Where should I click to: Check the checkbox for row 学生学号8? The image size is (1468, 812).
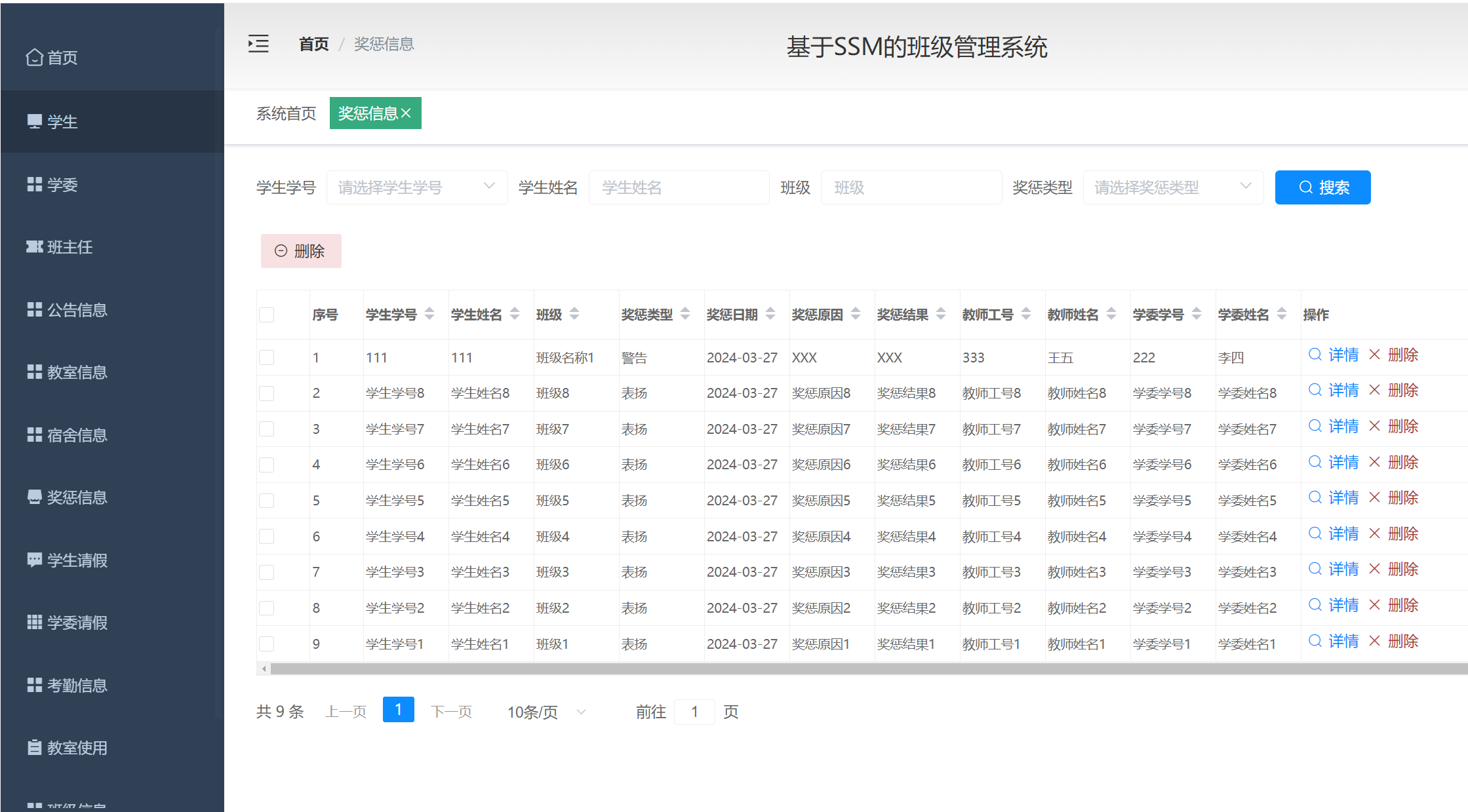point(266,393)
